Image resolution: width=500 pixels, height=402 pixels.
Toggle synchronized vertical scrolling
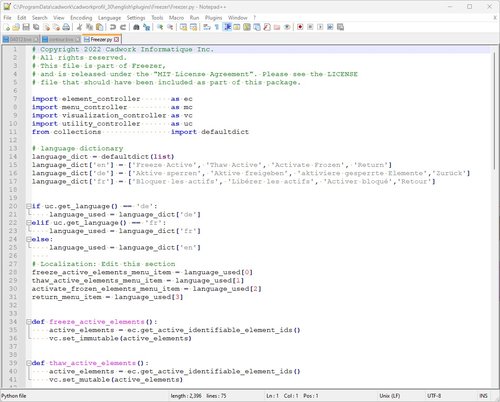(x=183, y=27)
